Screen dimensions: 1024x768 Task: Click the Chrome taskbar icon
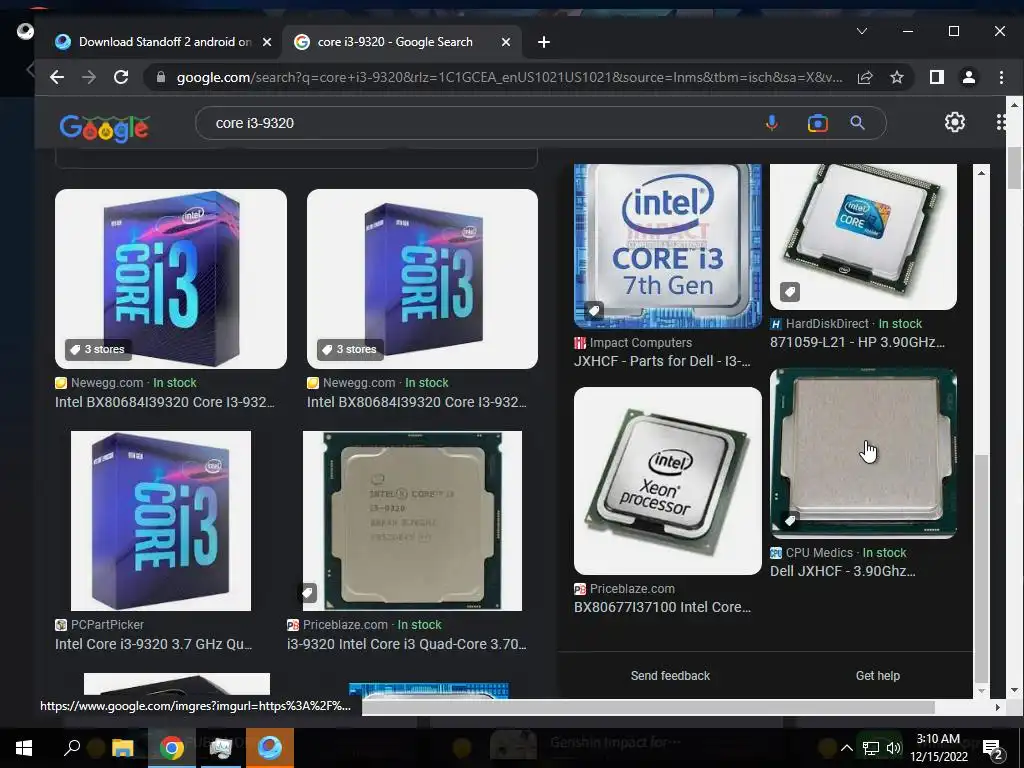[x=171, y=748]
